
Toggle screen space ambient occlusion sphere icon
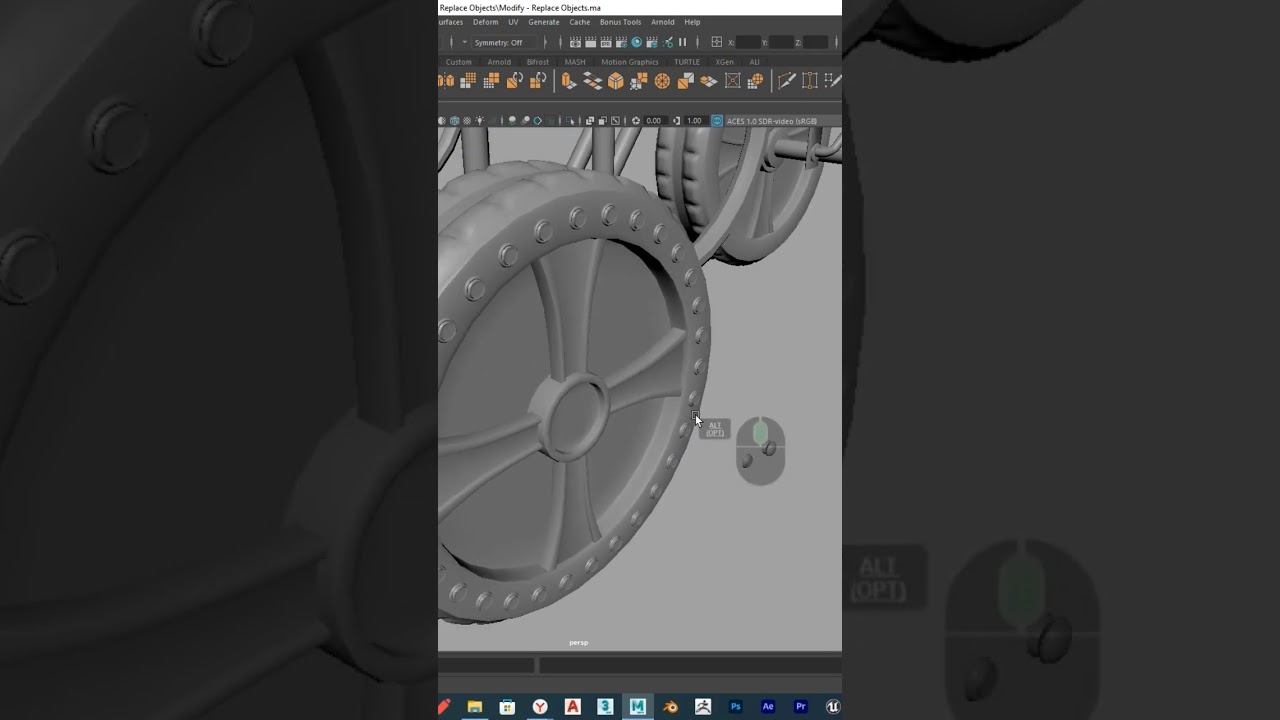512,121
